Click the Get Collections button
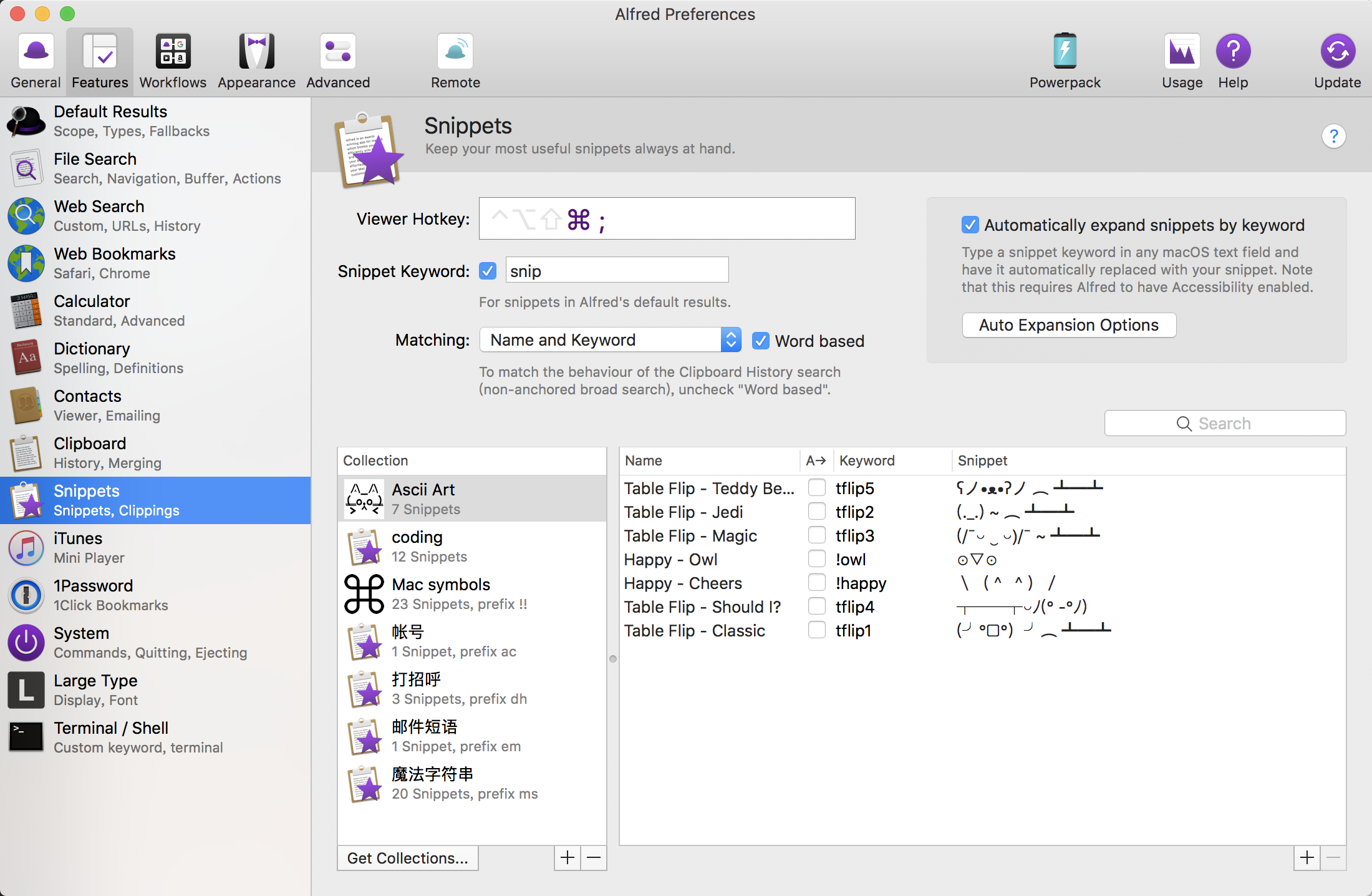 [x=407, y=858]
